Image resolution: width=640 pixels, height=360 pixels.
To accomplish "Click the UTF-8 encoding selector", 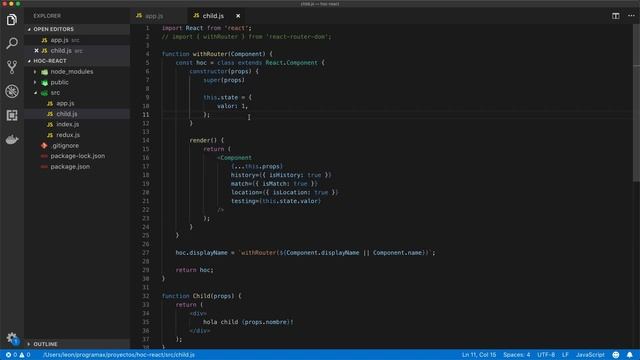I will (546, 355).
